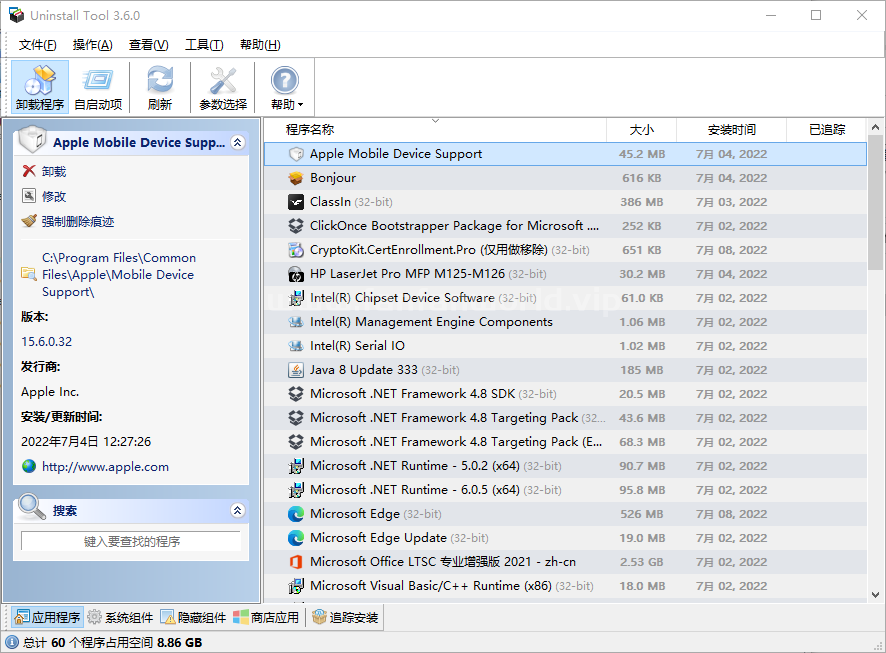Select Intel(R) Chipset Device Software icon

coord(296,298)
